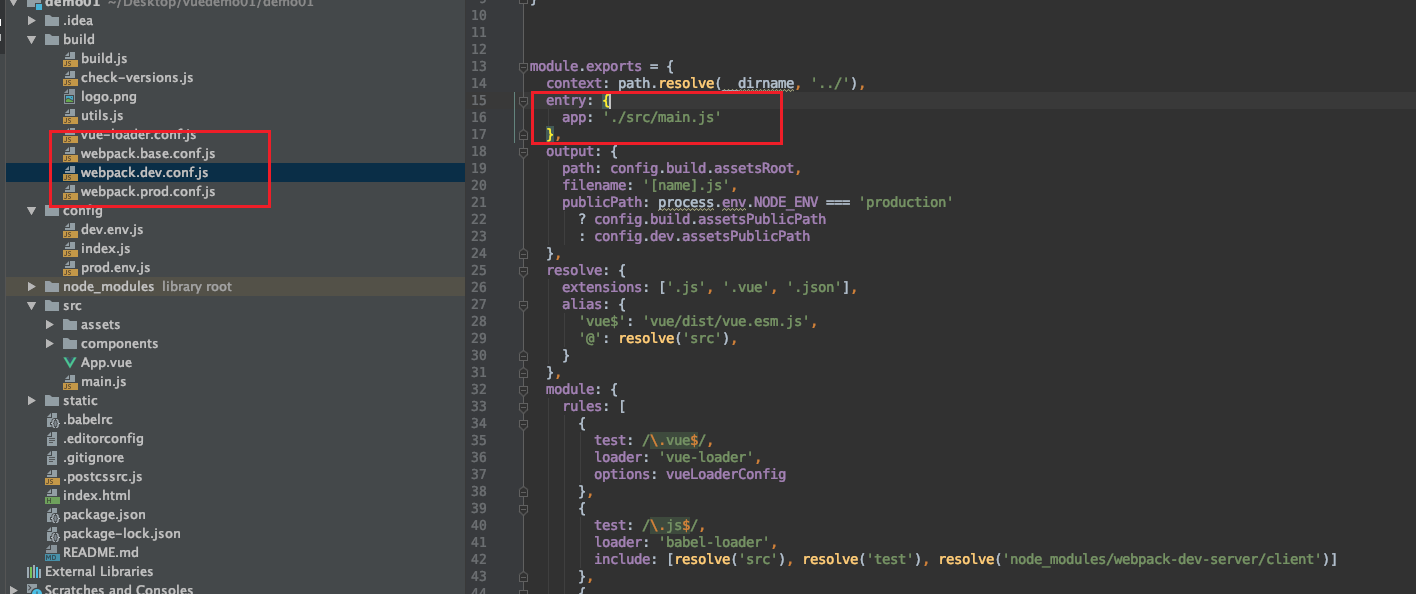Image resolution: width=1416 pixels, height=594 pixels.
Task: Click the webpack.prod.conf.js file icon
Action: coord(70,192)
